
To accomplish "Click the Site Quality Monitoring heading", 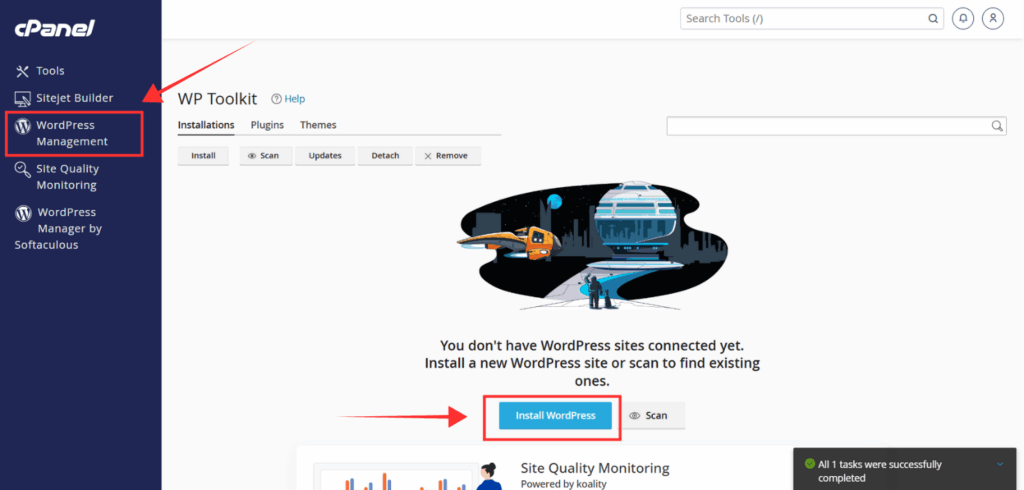I will (x=595, y=468).
